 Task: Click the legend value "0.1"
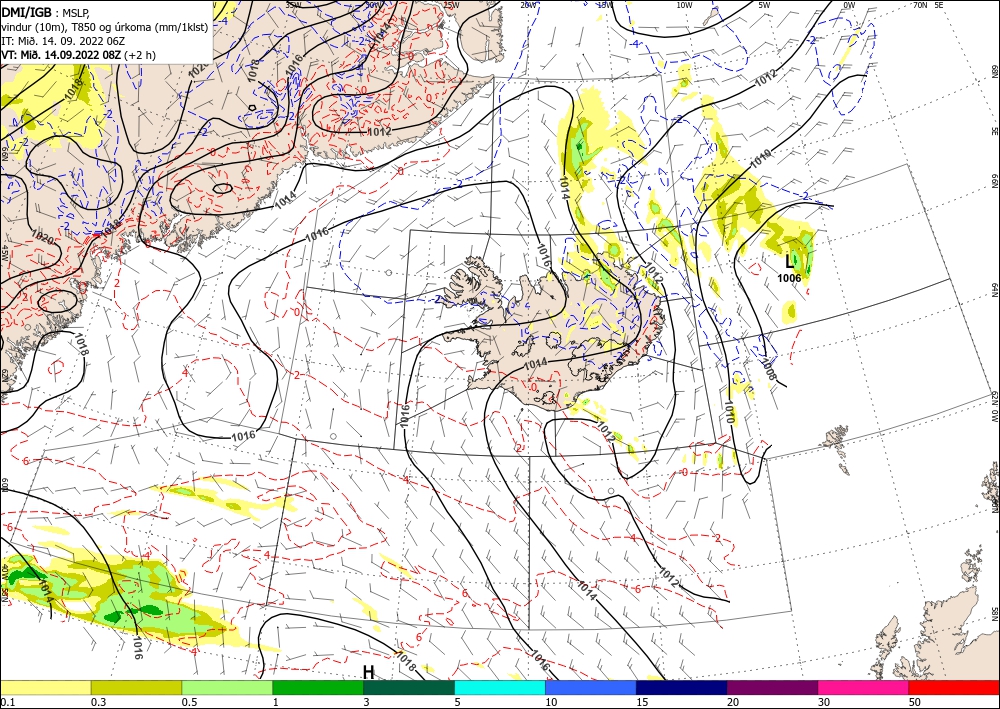coord(6,702)
